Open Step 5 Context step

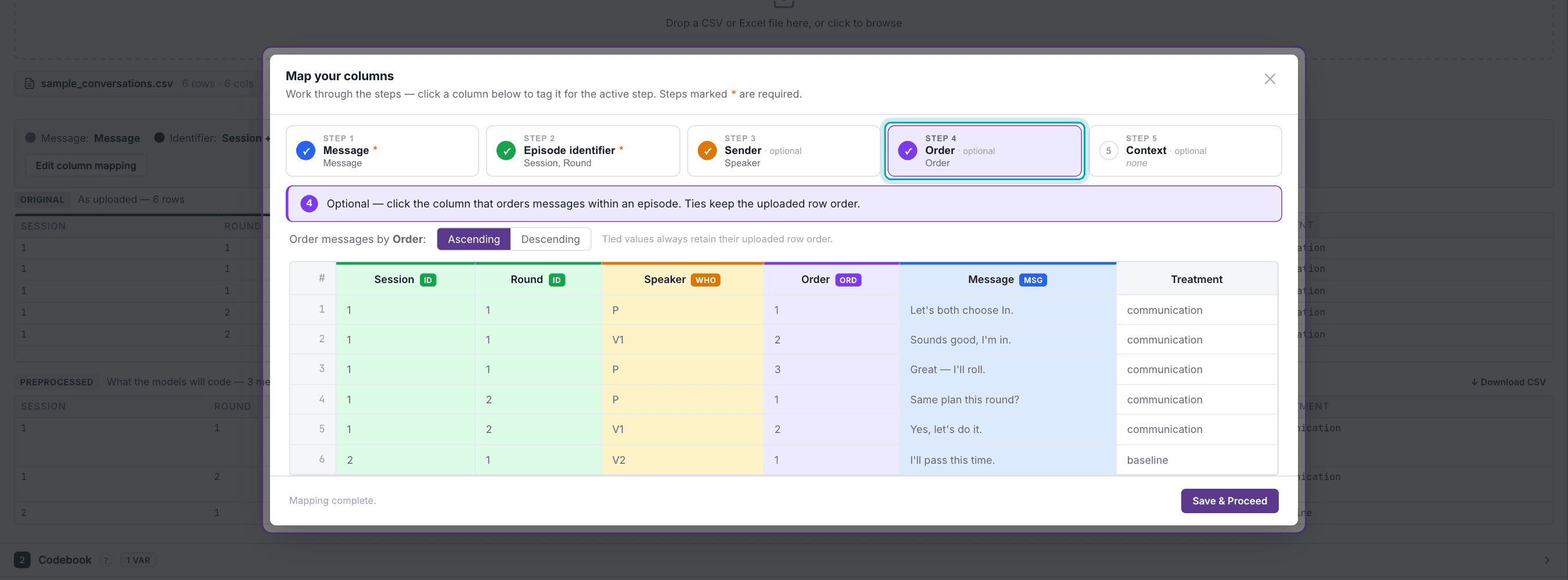tap(1185, 151)
